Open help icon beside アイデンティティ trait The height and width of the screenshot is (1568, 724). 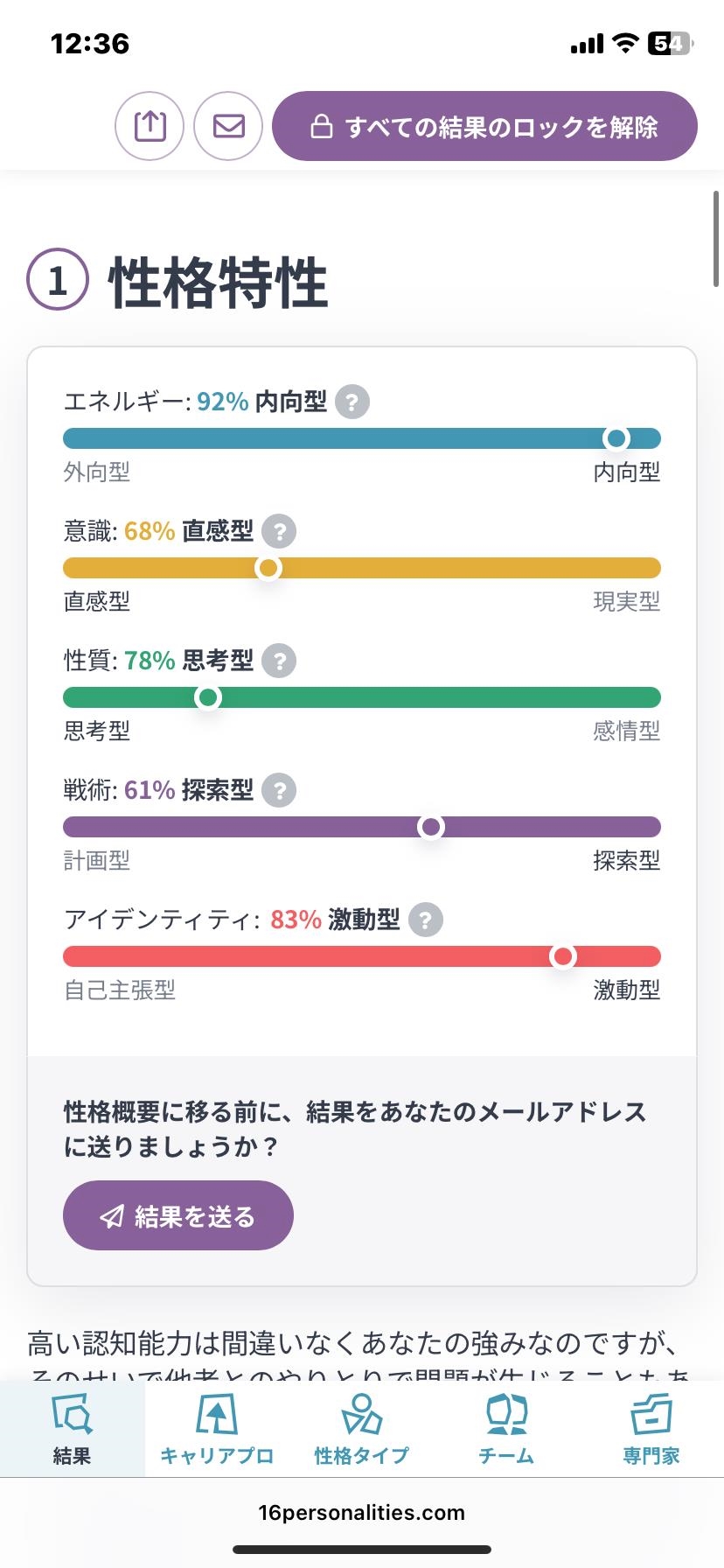(426, 920)
